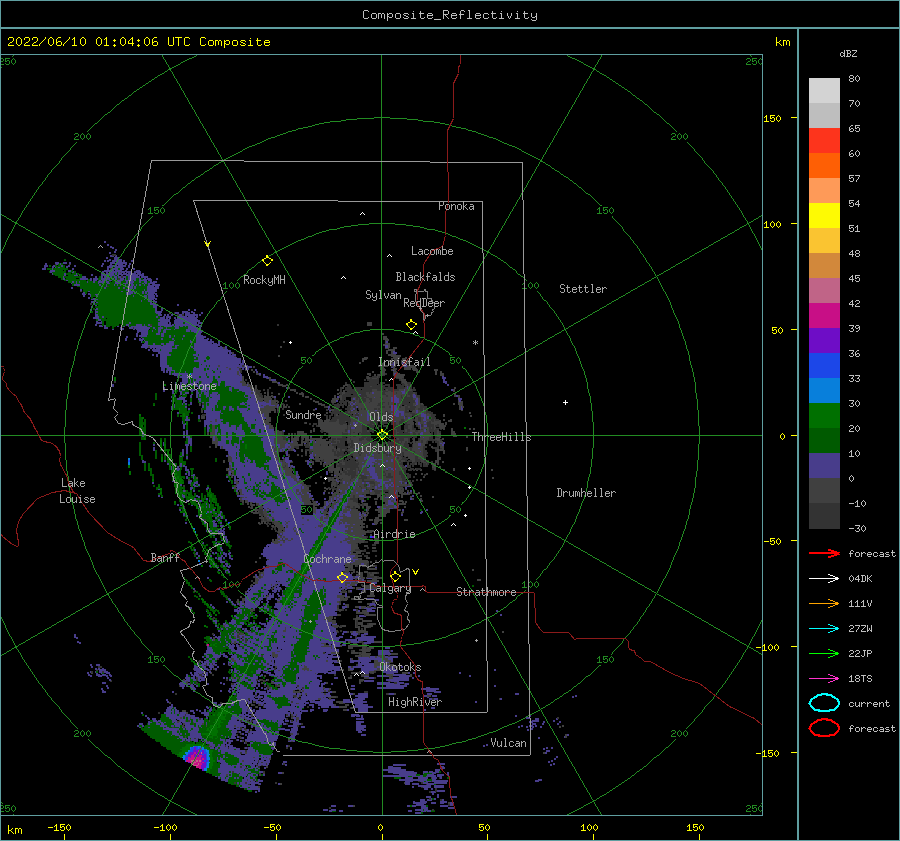The width and height of the screenshot is (900, 841).
Task: Click the Cochrane label
Action: (x=327, y=559)
